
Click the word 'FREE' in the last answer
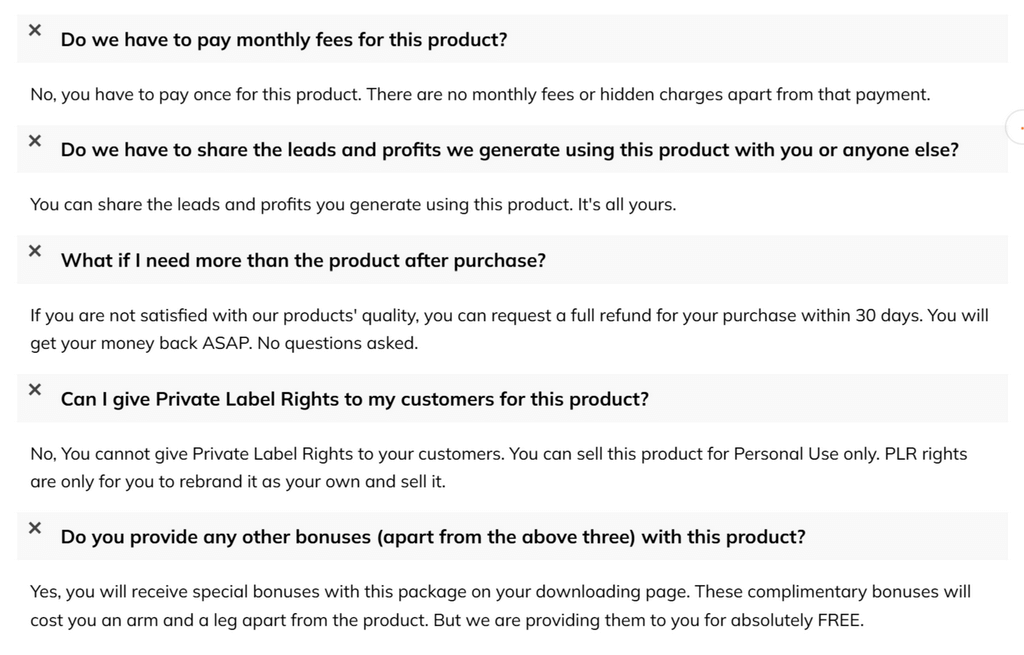(x=839, y=620)
